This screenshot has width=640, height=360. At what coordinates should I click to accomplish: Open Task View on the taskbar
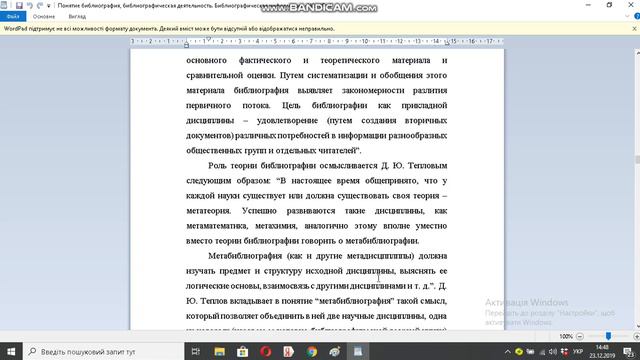pyautogui.click(x=196, y=351)
